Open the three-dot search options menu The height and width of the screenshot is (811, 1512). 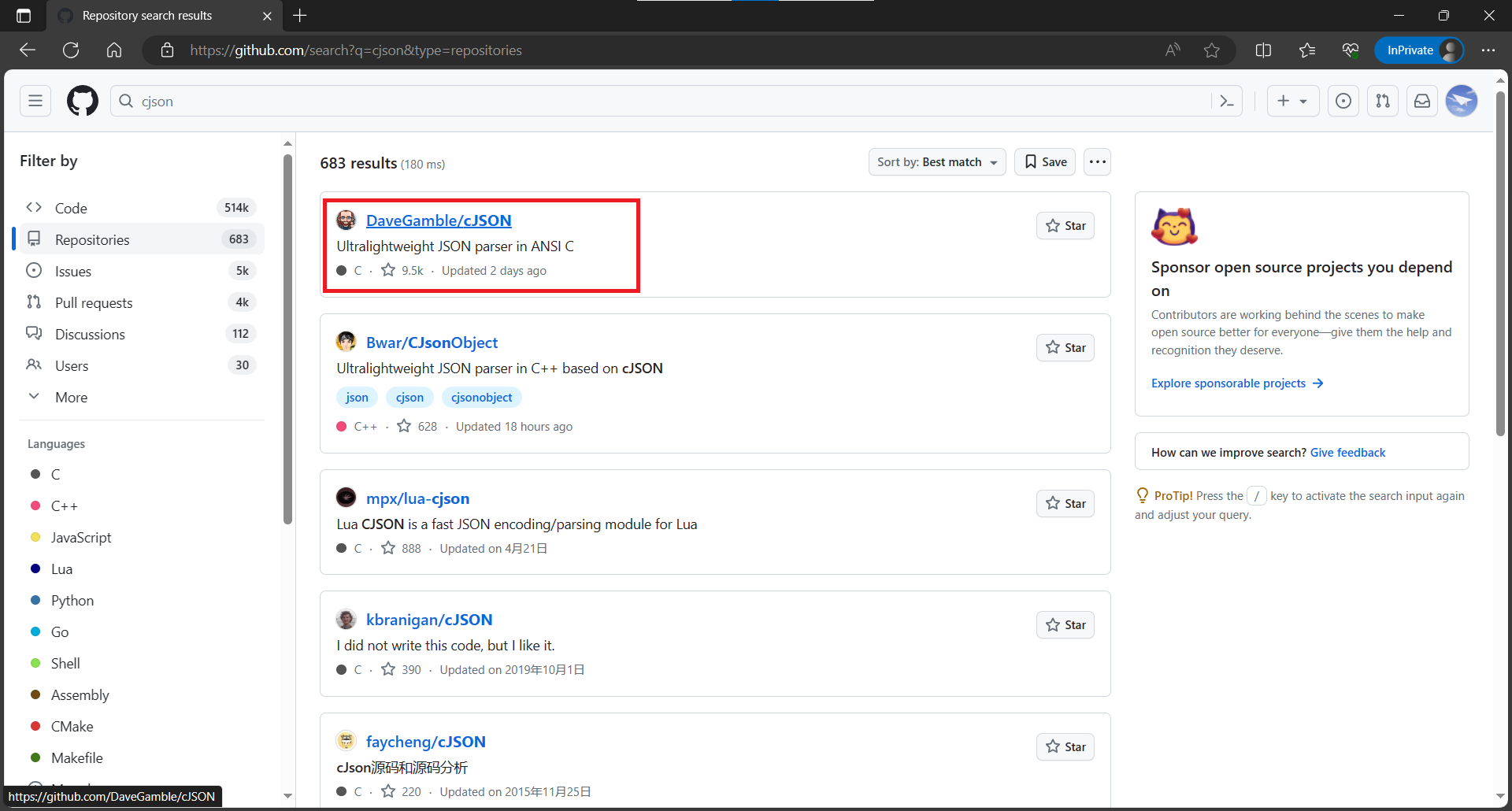tap(1097, 162)
